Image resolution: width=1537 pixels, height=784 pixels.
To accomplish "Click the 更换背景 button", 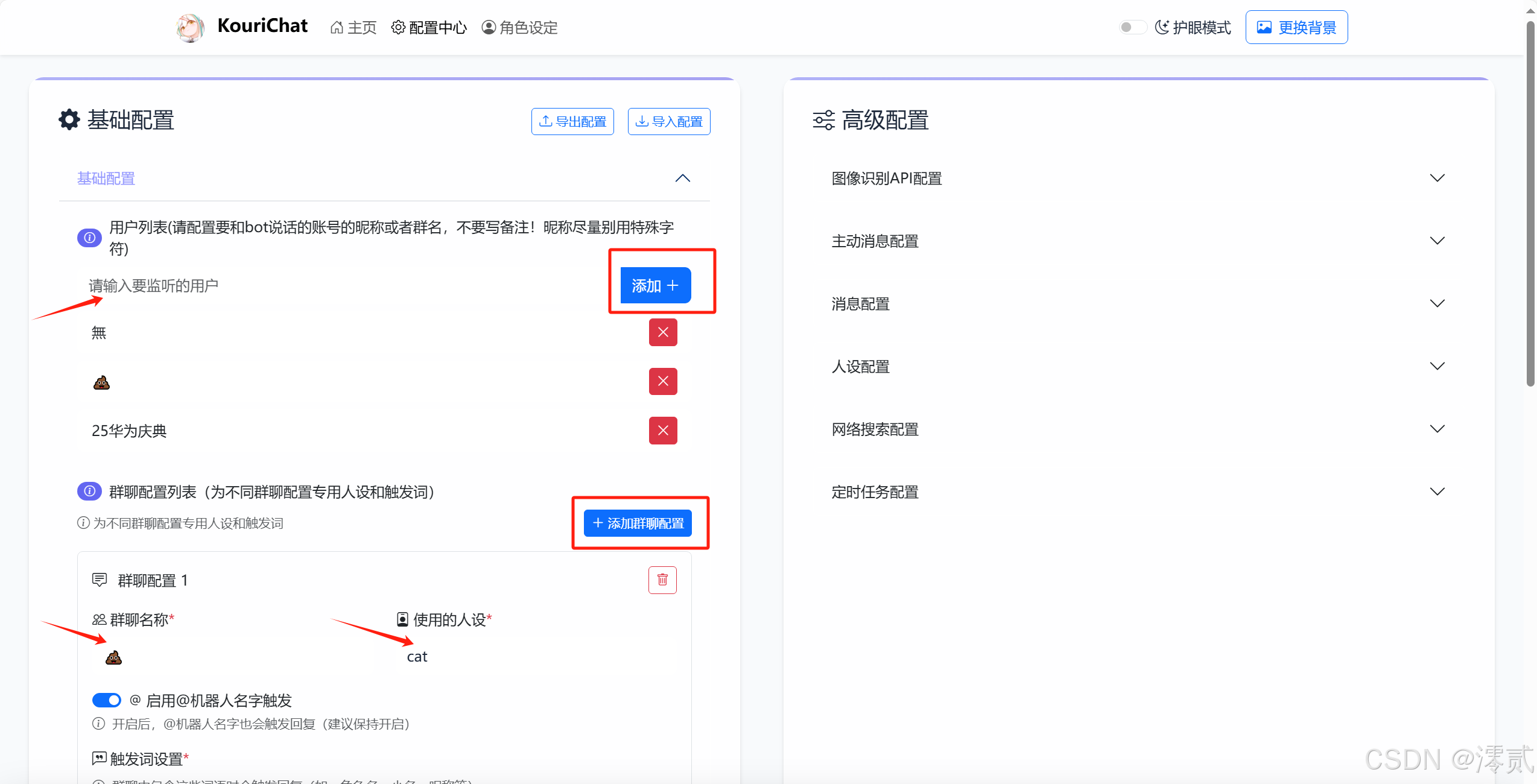I will tap(1296, 27).
